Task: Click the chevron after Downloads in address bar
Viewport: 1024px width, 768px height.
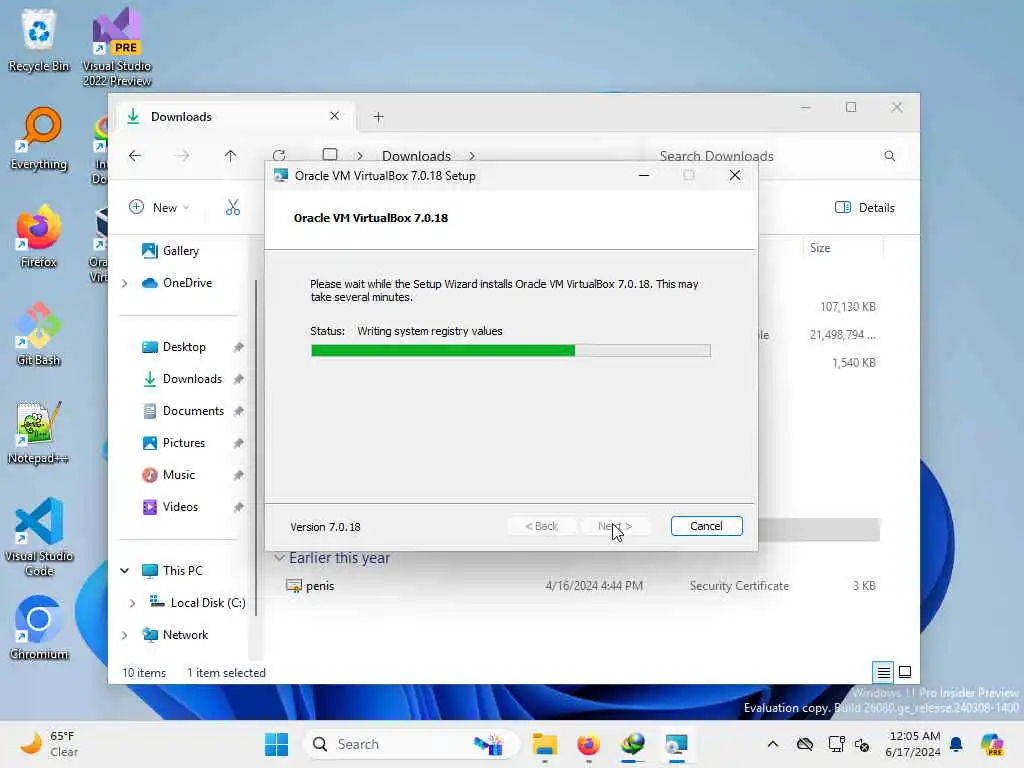Action: [472, 156]
